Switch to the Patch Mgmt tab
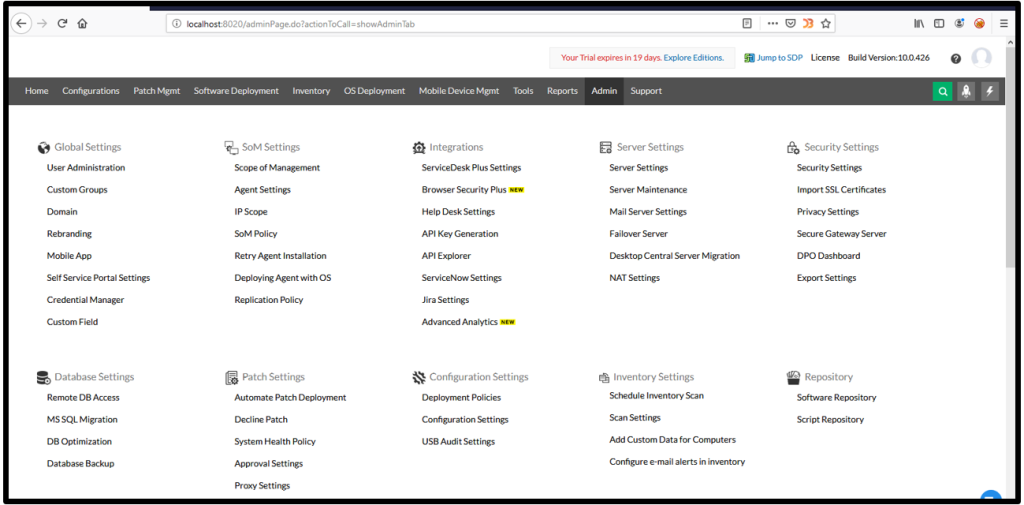1024x505 pixels. pyautogui.click(x=157, y=91)
